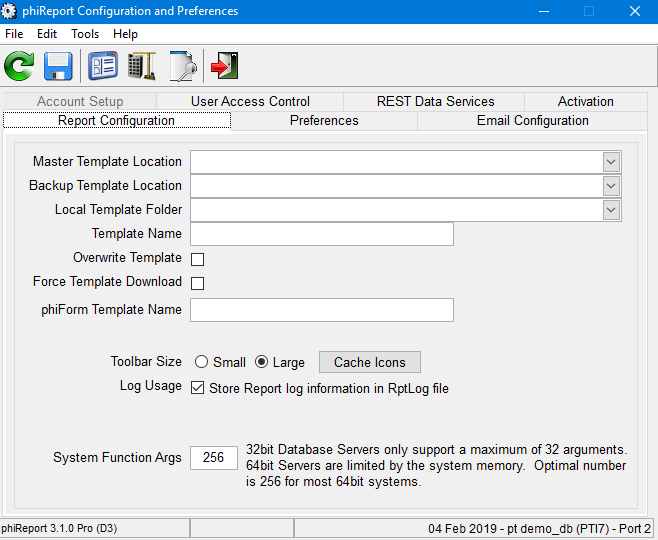Open the blue form layout toolbar icon

coord(103,66)
